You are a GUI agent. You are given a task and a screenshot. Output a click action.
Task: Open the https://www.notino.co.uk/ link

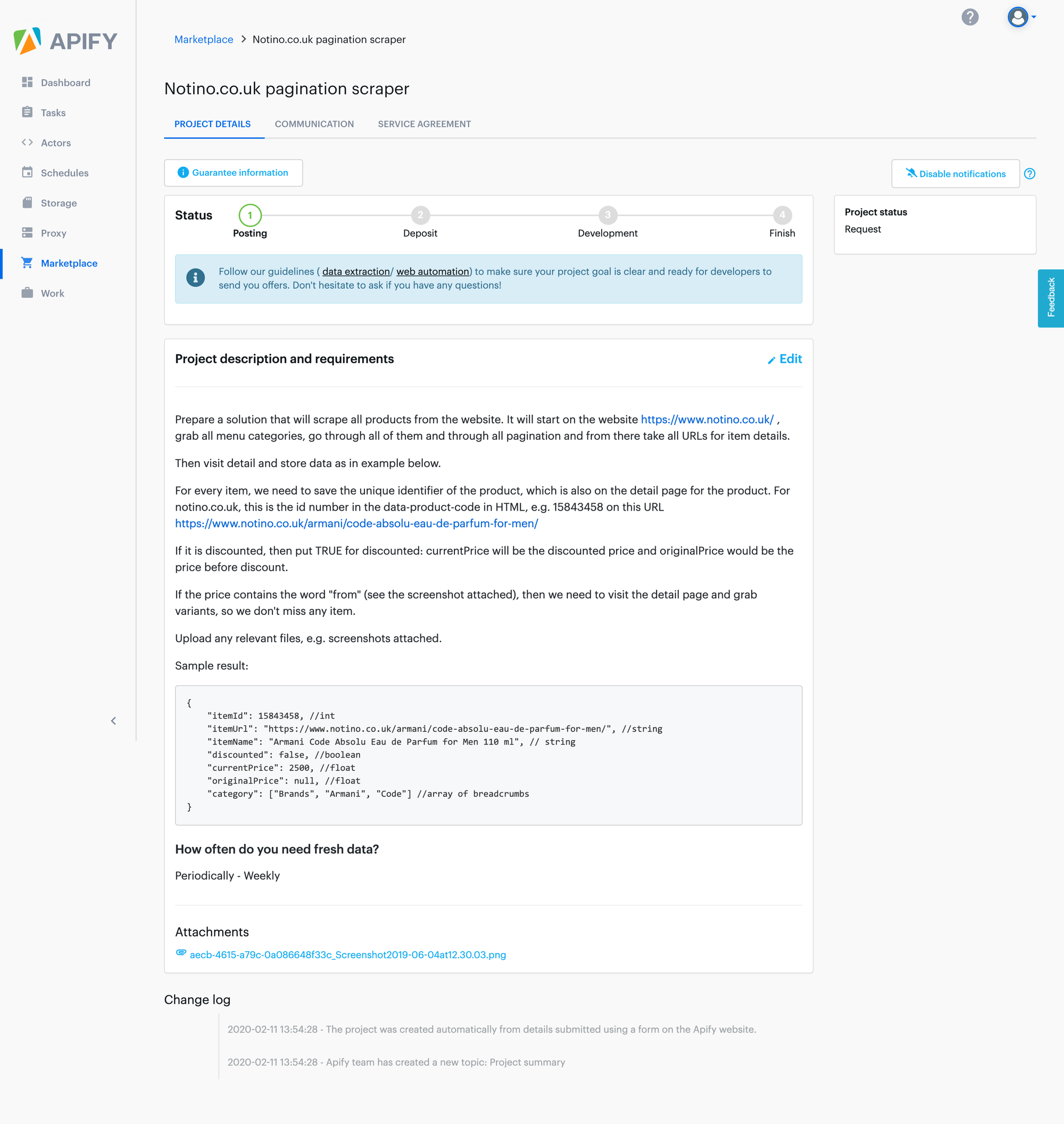point(707,419)
